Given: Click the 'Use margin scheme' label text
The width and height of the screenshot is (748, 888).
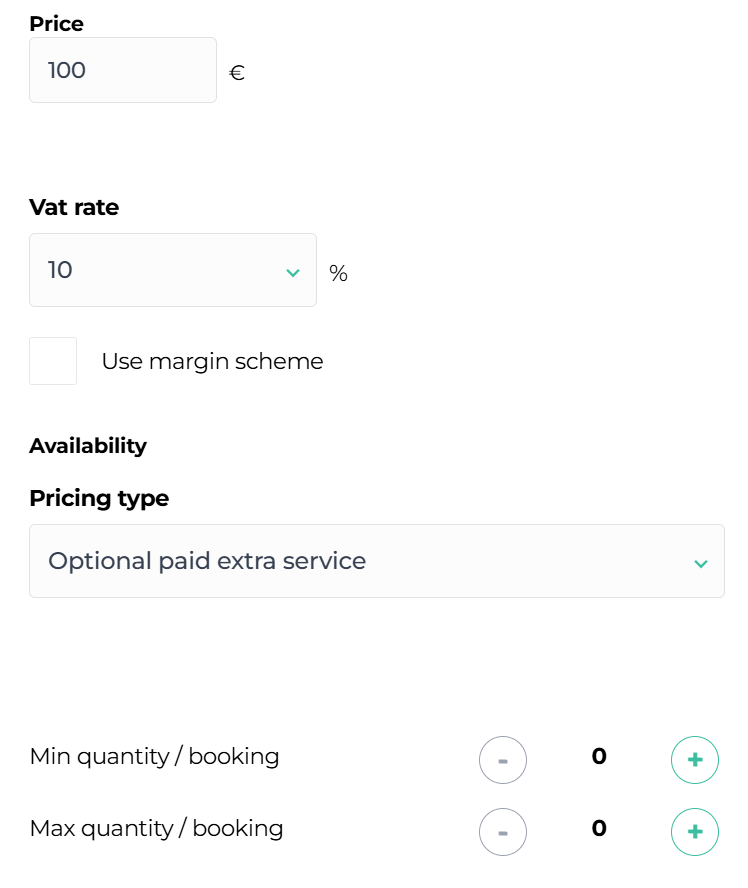Looking at the screenshot, I should [x=212, y=361].
